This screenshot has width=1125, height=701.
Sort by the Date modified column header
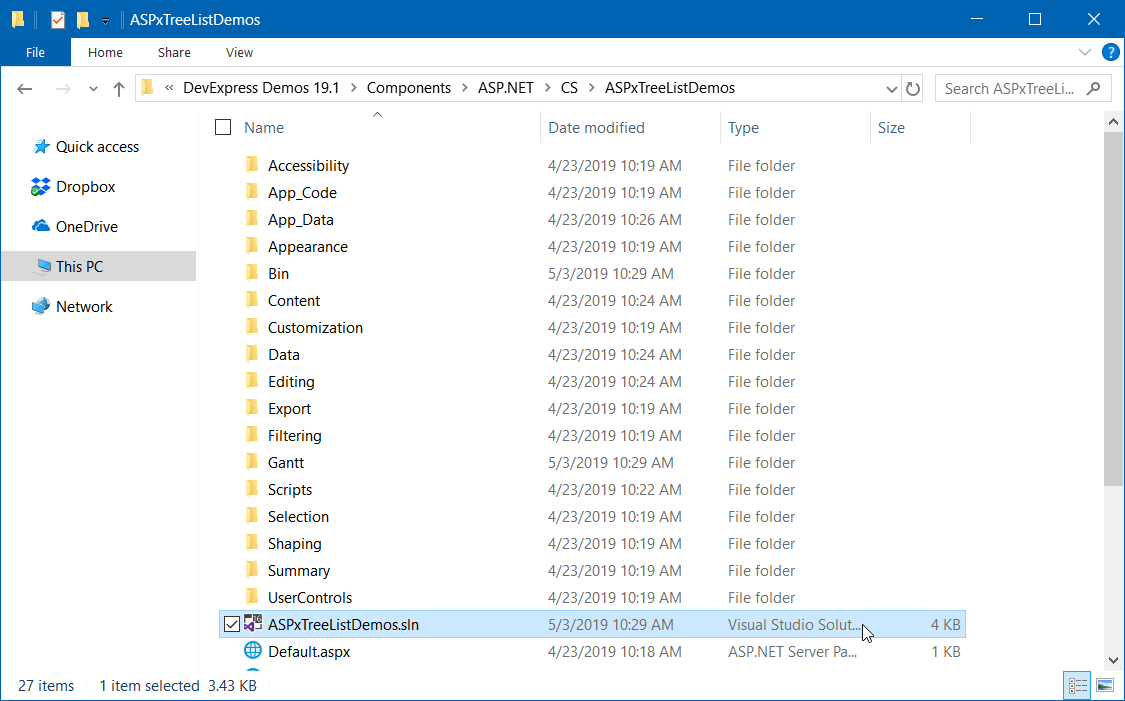(x=596, y=128)
